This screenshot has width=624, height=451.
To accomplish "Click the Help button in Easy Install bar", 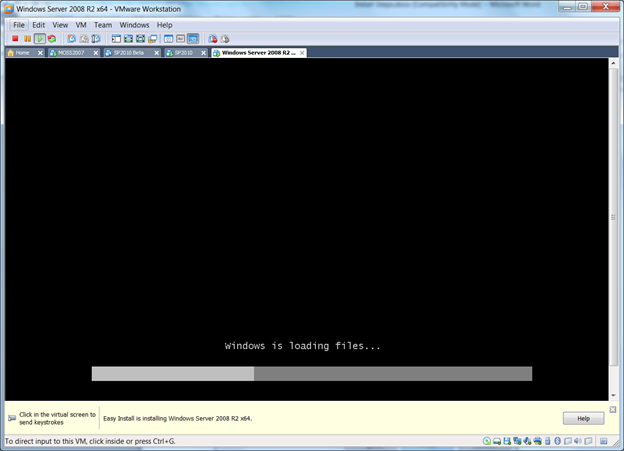I will pos(583,418).
